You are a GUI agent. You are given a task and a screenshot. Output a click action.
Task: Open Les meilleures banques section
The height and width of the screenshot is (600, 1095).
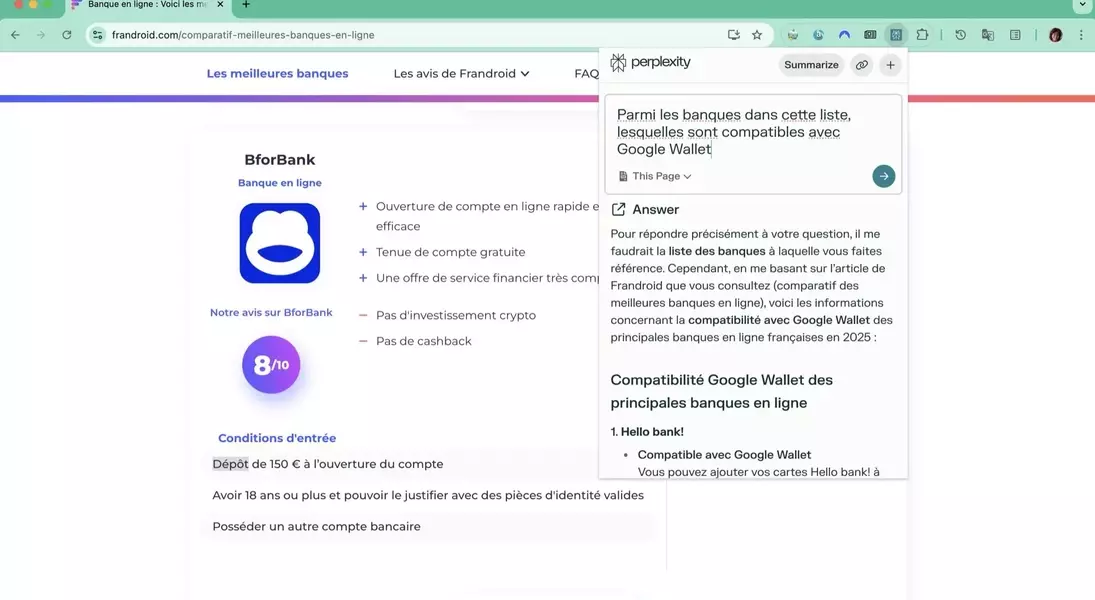tap(277, 73)
